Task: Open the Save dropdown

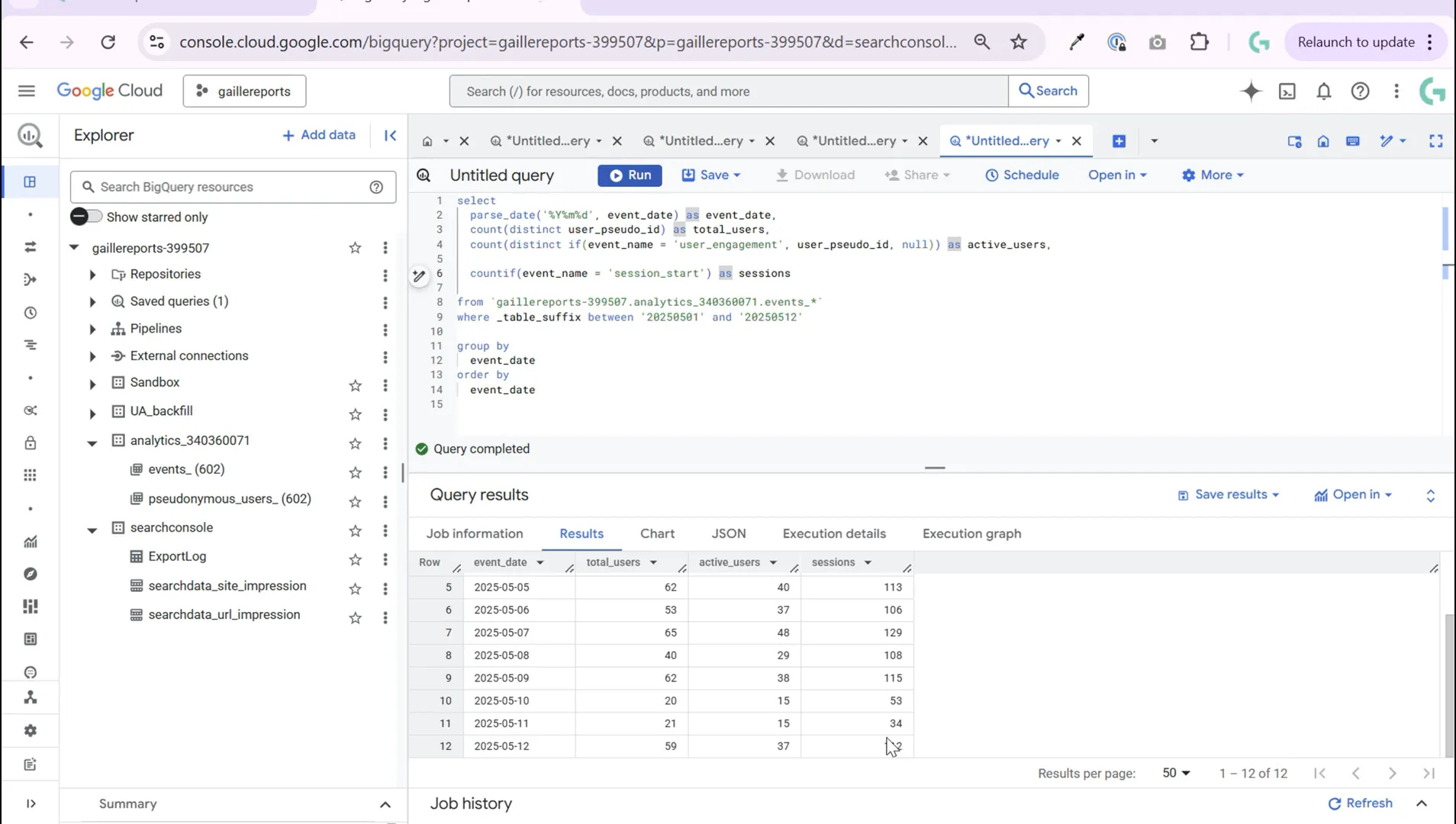Action: tap(711, 175)
